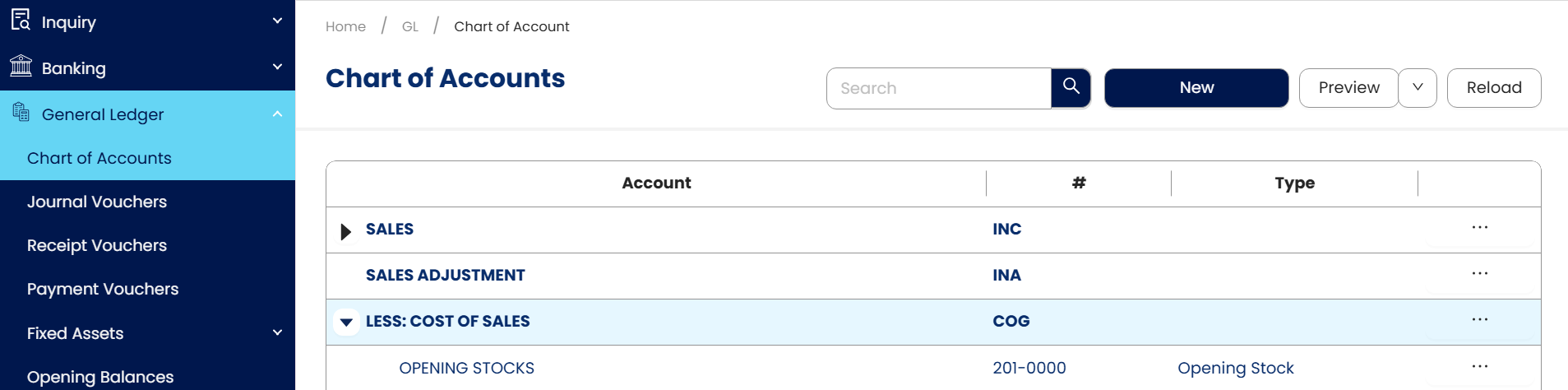The height and width of the screenshot is (390, 1568).
Task: Focus the Search input field
Action: (x=939, y=88)
